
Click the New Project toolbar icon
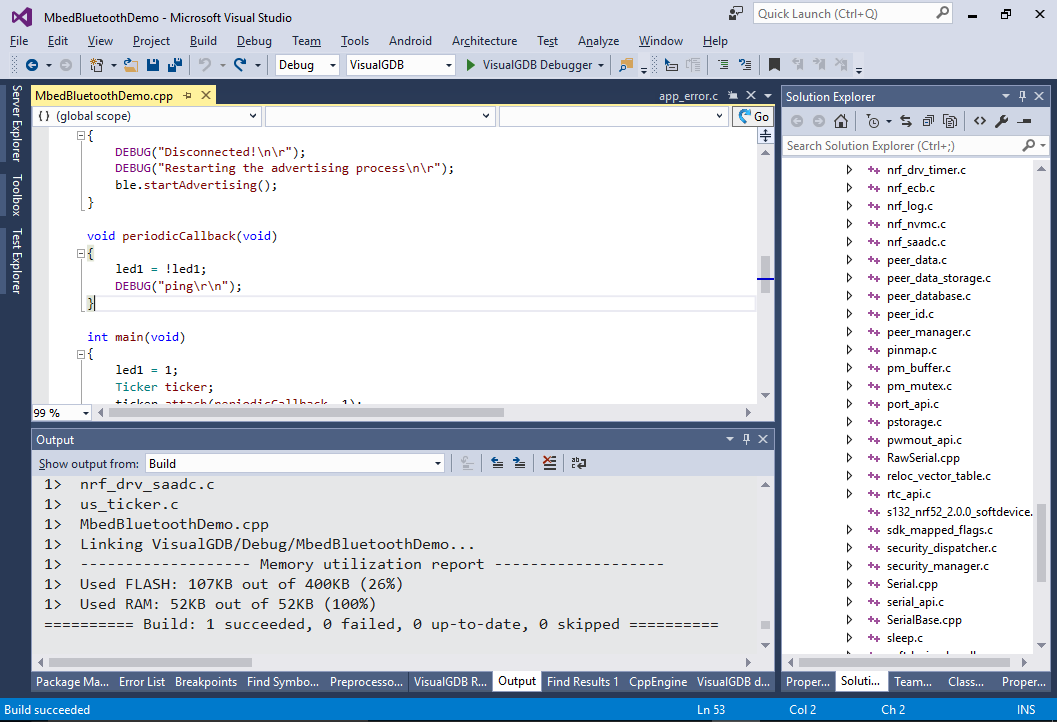[97, 65]
